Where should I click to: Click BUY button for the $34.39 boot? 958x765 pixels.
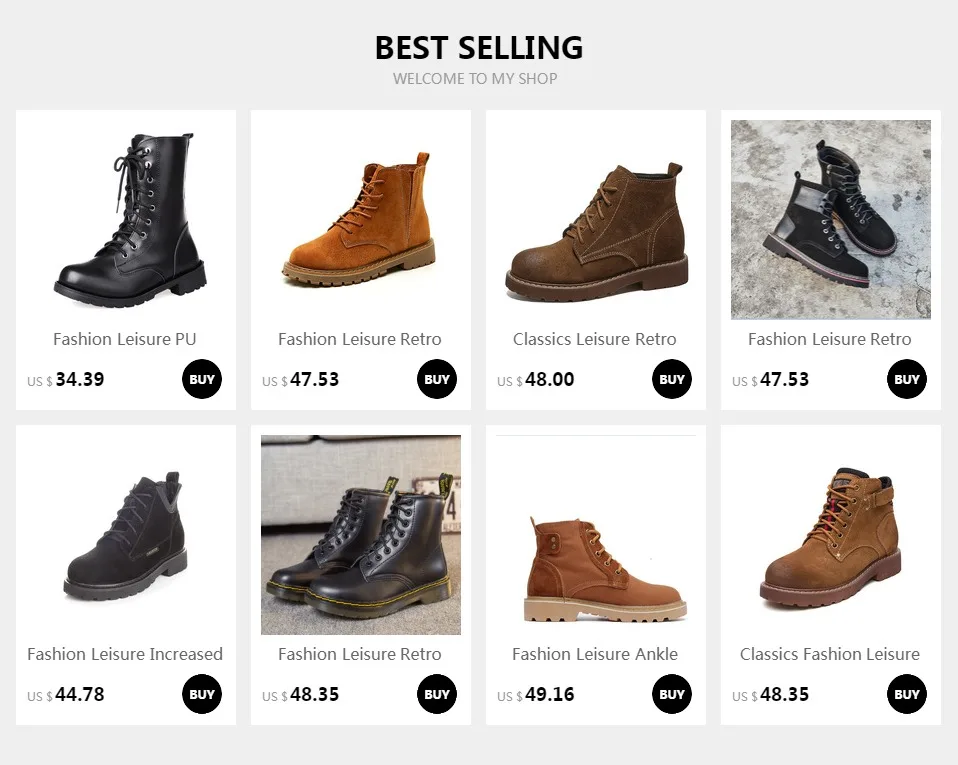coord(202,379)
